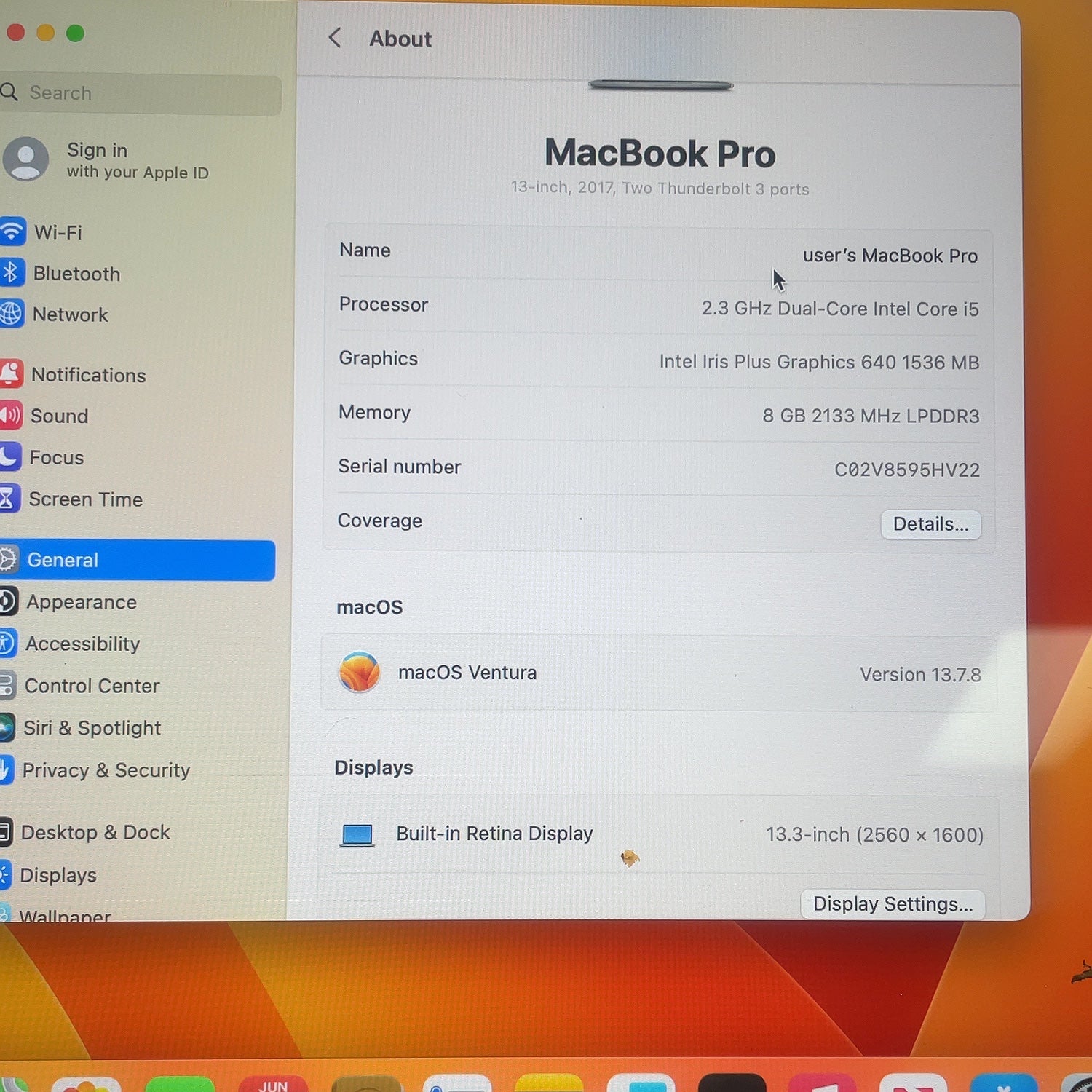Click the green full-screen window button

coord(75,33)
